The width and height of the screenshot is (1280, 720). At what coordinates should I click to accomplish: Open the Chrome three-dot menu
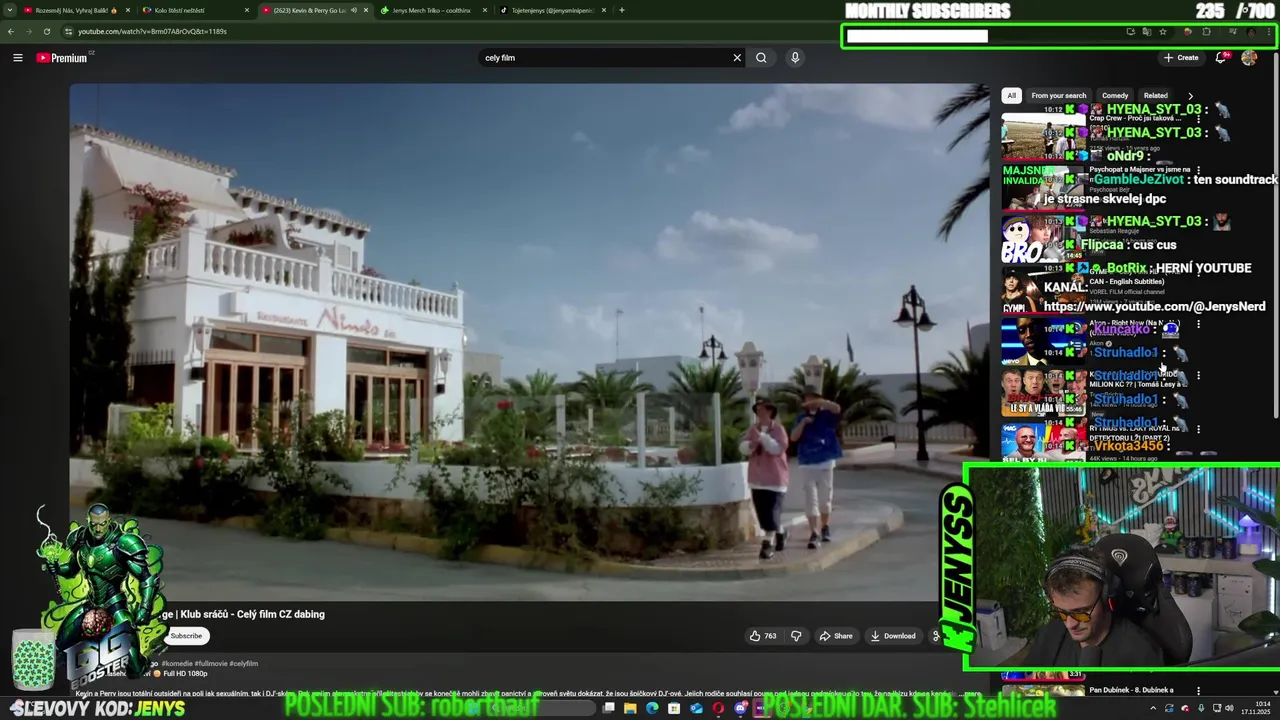1270,31
